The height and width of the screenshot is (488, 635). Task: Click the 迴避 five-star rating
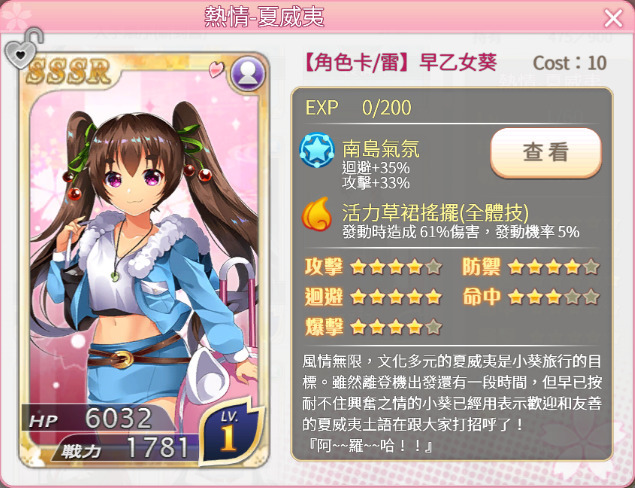coord(396,297)
